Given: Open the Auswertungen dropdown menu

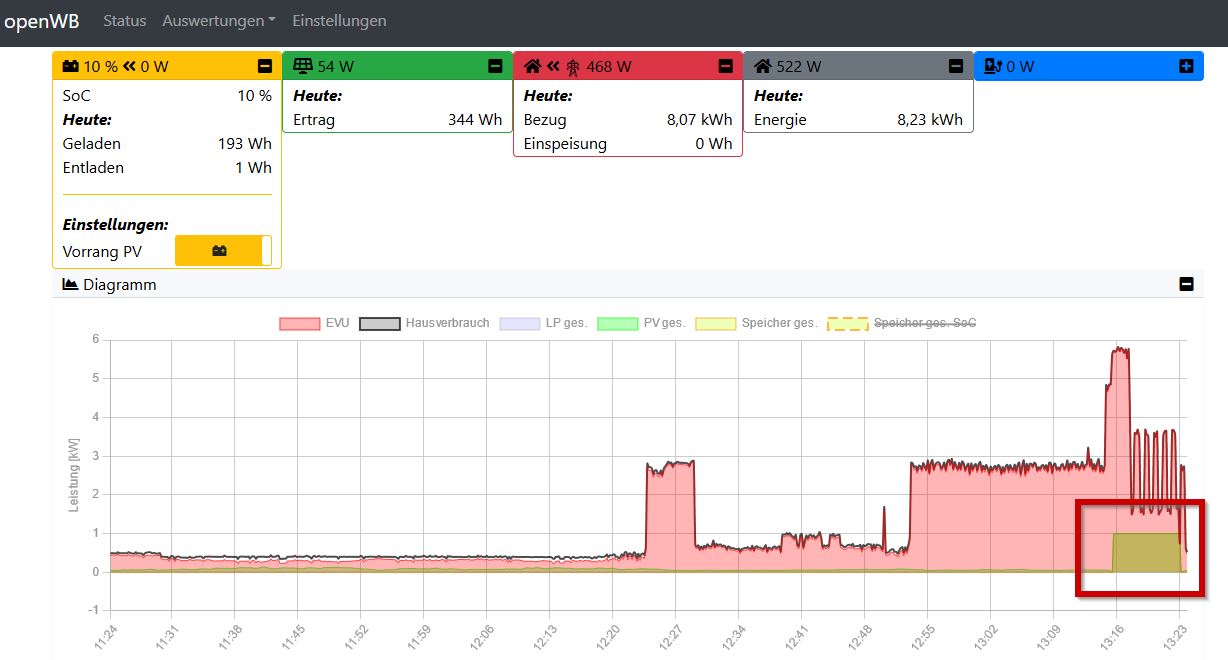Looking at the screenshot, I should (x=219, y=21).
